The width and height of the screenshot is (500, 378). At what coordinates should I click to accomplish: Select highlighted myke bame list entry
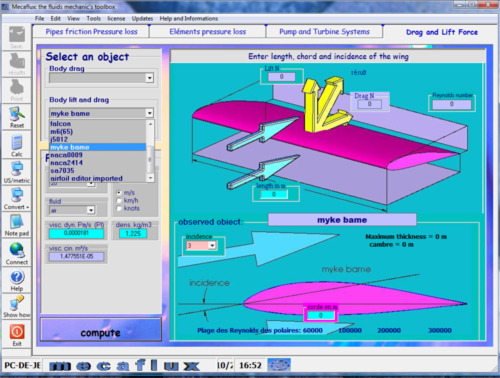tap(98, 147)
